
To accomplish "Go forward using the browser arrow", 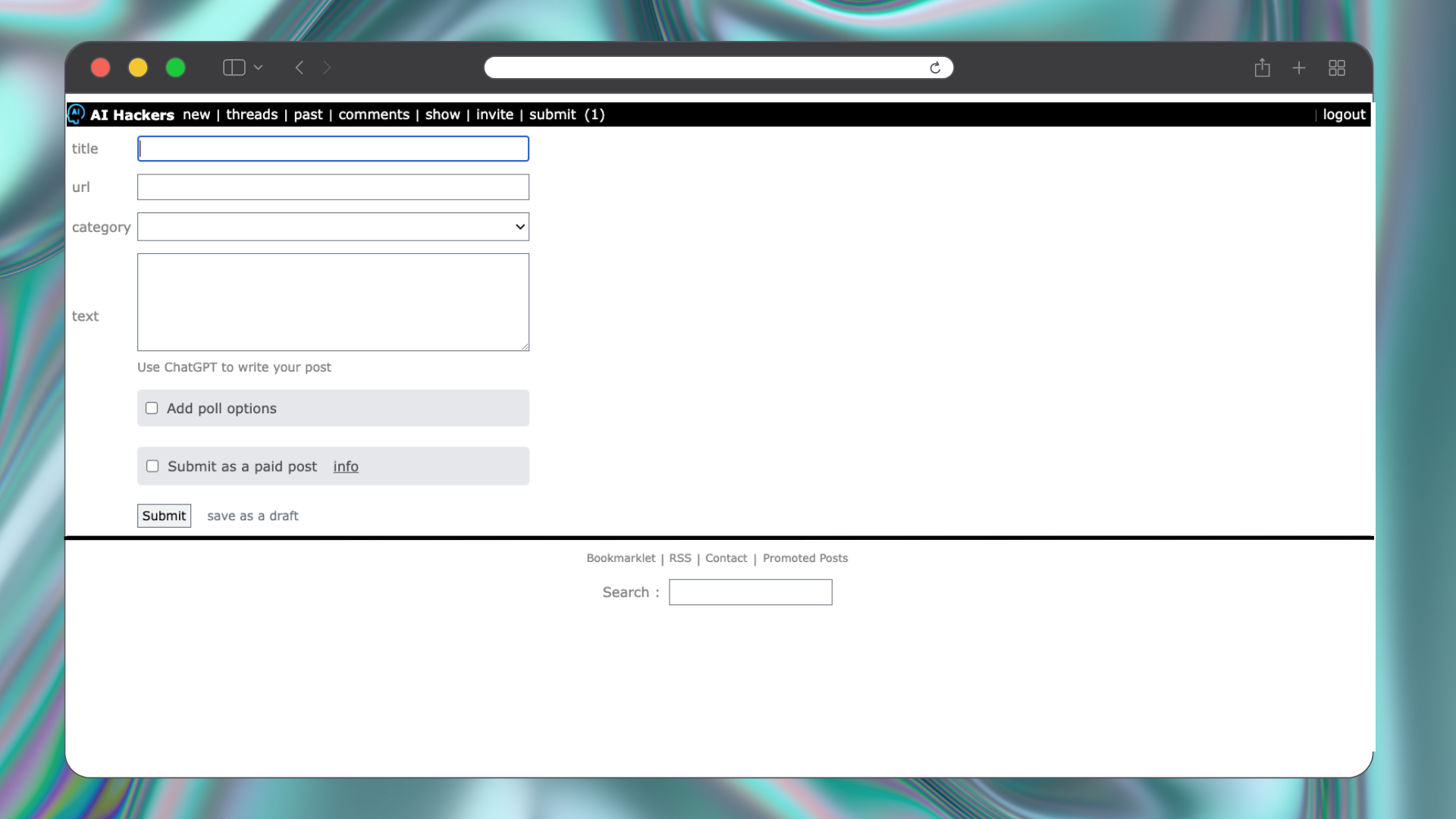I will 327,67.
